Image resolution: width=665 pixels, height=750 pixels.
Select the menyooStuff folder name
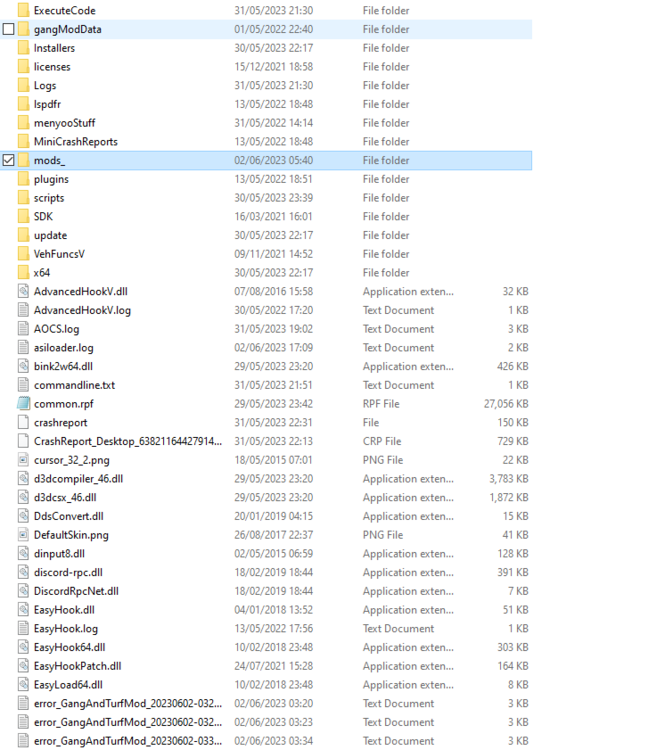(64, 123)
